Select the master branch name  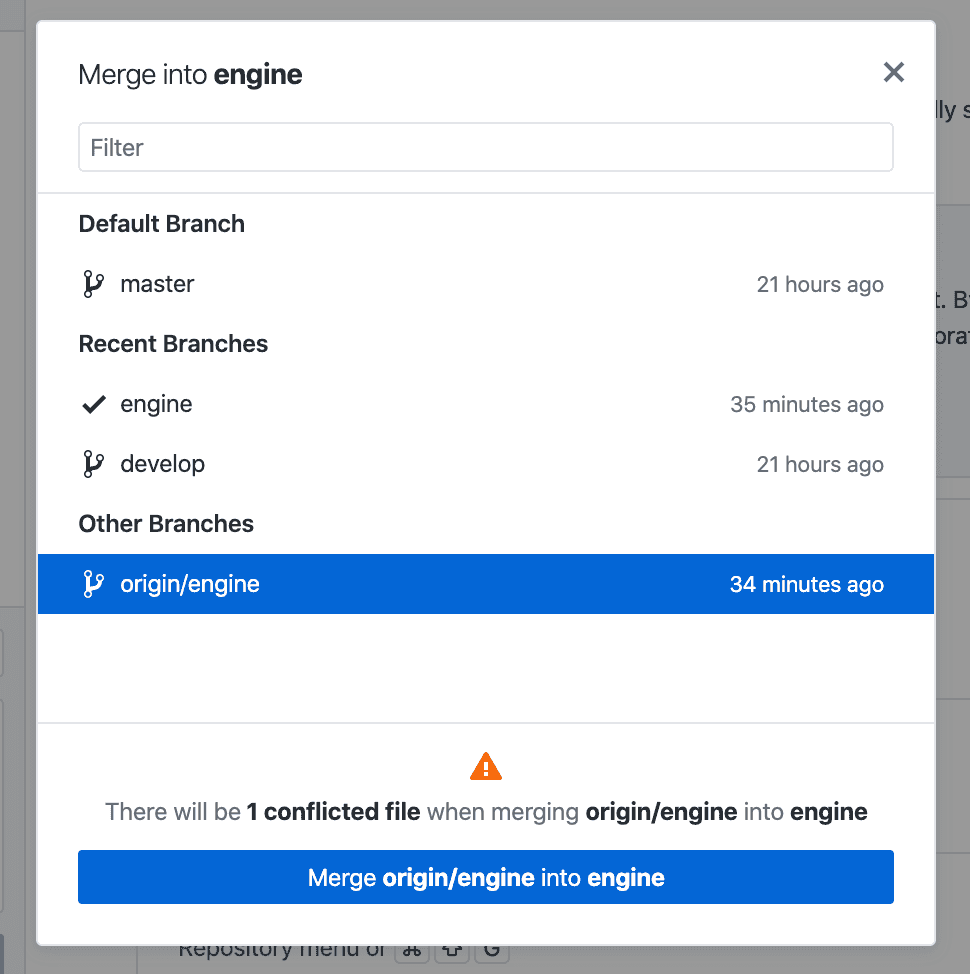pyautogui.click(x=157, y=284)
